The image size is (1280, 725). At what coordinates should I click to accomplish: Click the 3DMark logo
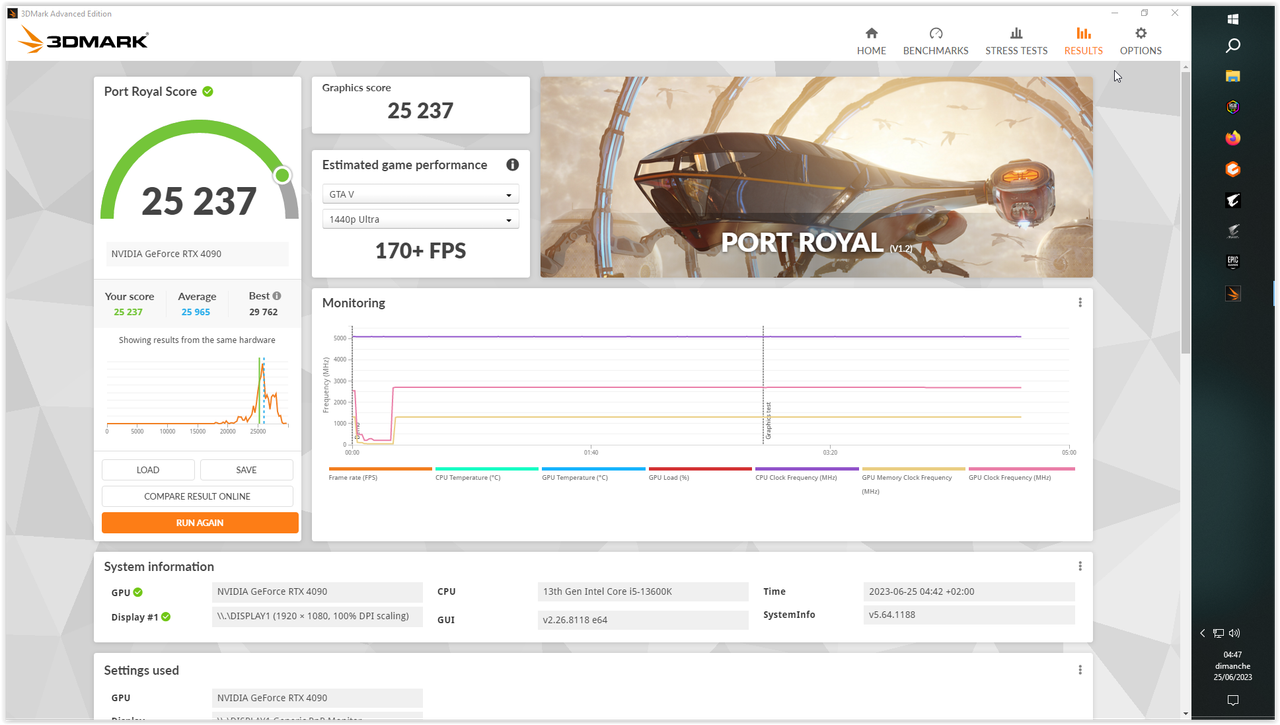coord(83,40)
